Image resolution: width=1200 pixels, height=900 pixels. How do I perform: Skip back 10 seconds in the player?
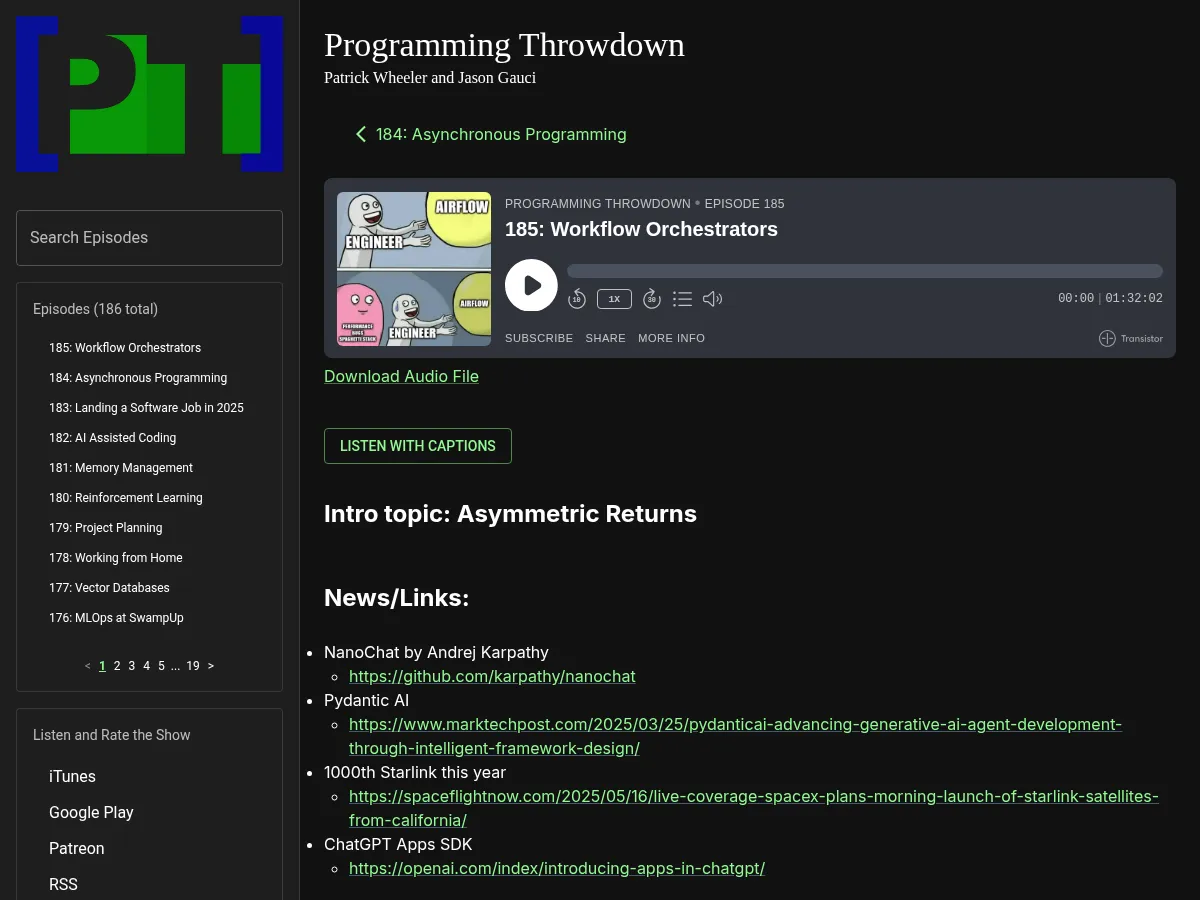[x=576, y=298]
